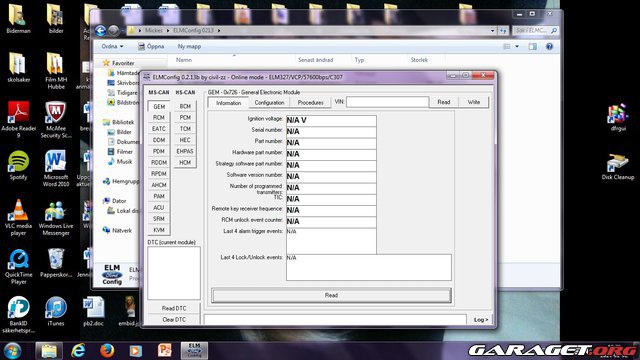Open the Windows Start button
This screenshot has height=360, width=640.
[x=13, y=351]
